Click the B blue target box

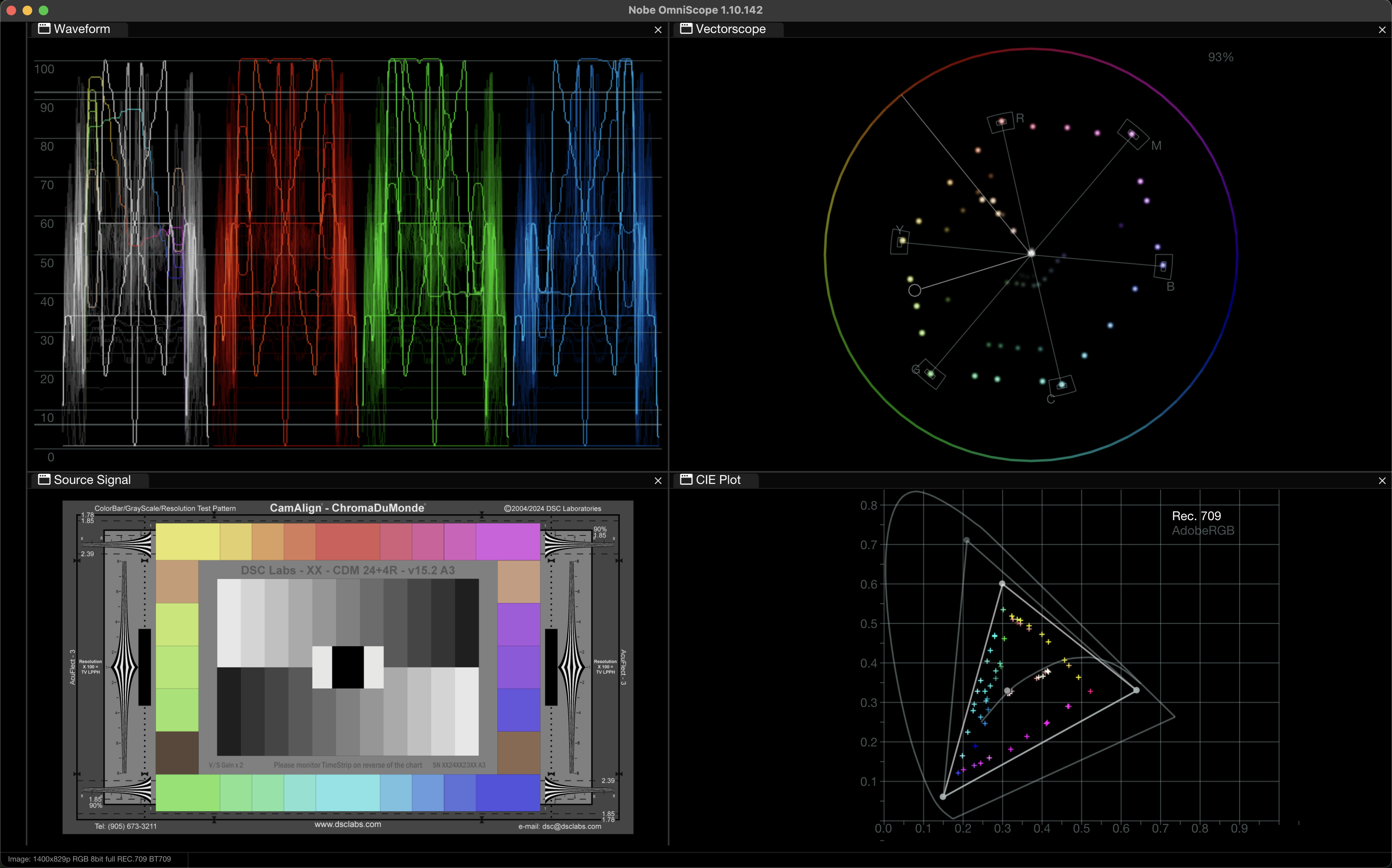1163,267
